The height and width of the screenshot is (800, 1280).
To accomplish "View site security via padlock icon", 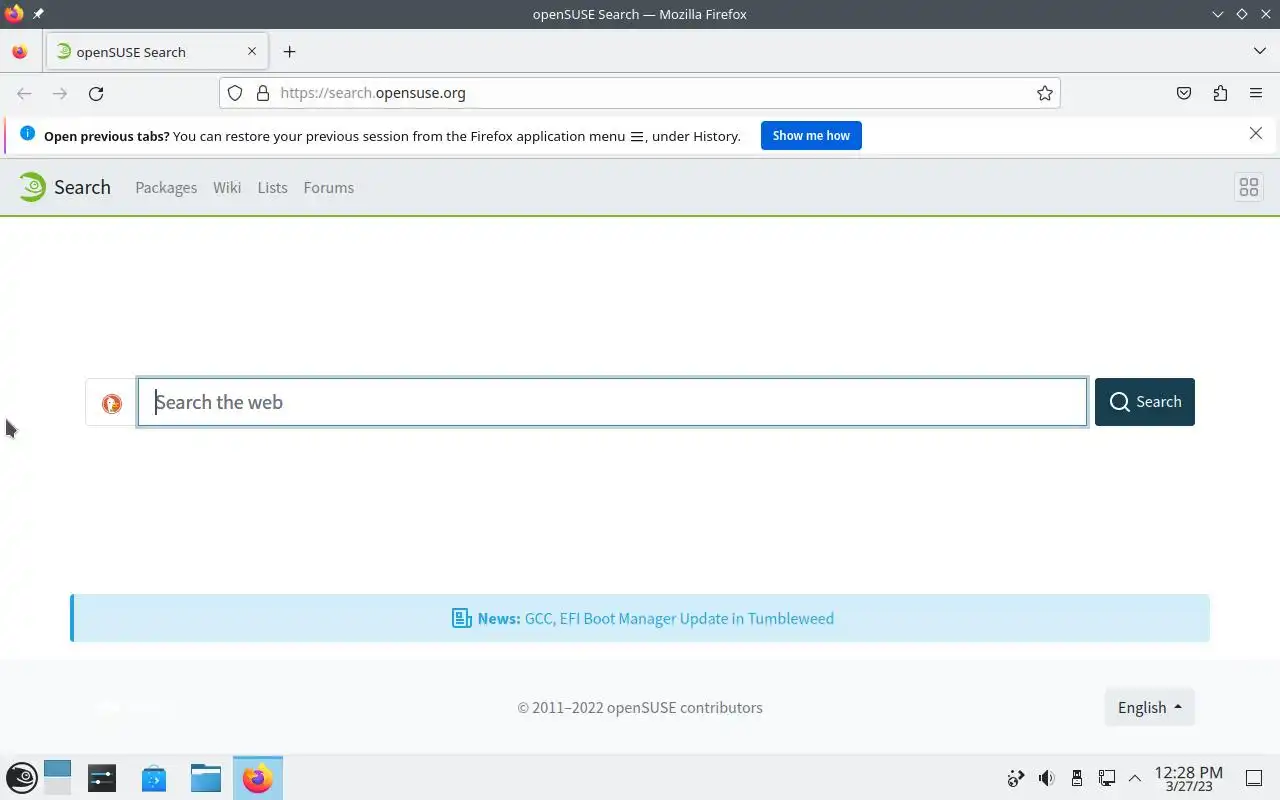I will coord(263,93).
